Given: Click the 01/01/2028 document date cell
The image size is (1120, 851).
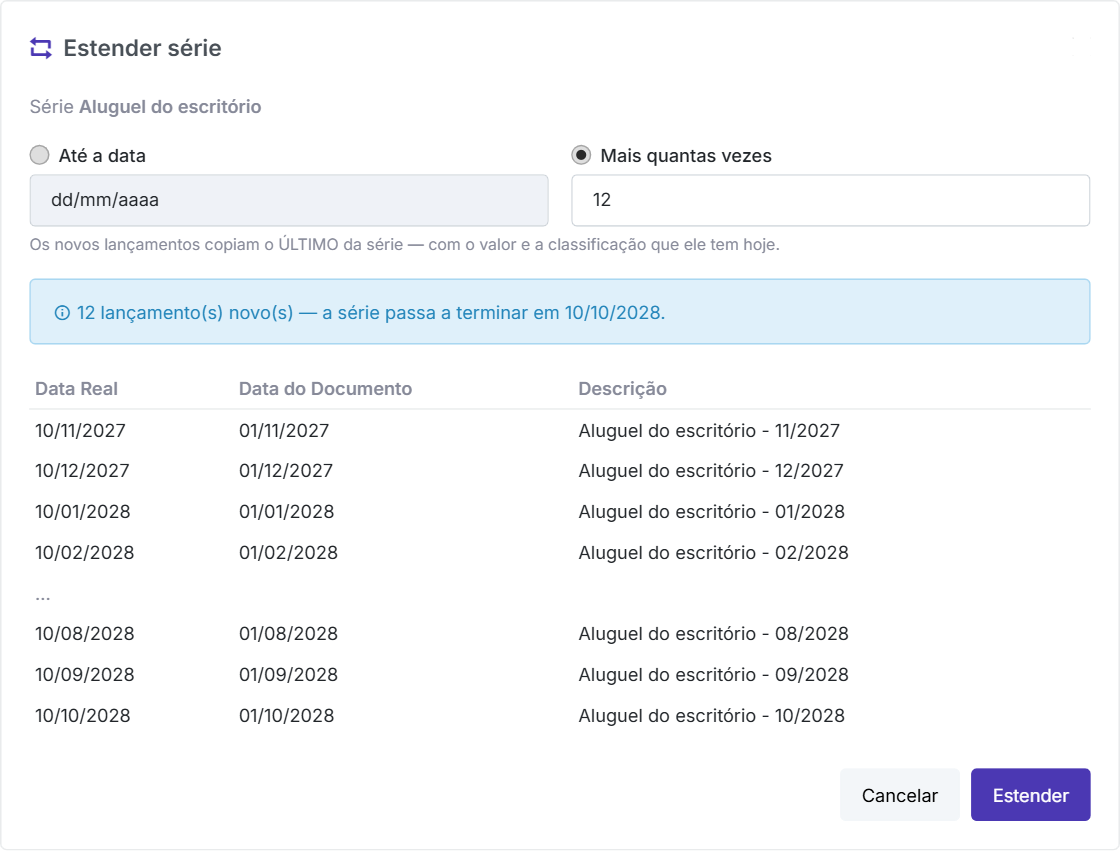Looking at the screenshot, I should click(x=287, y=512).
